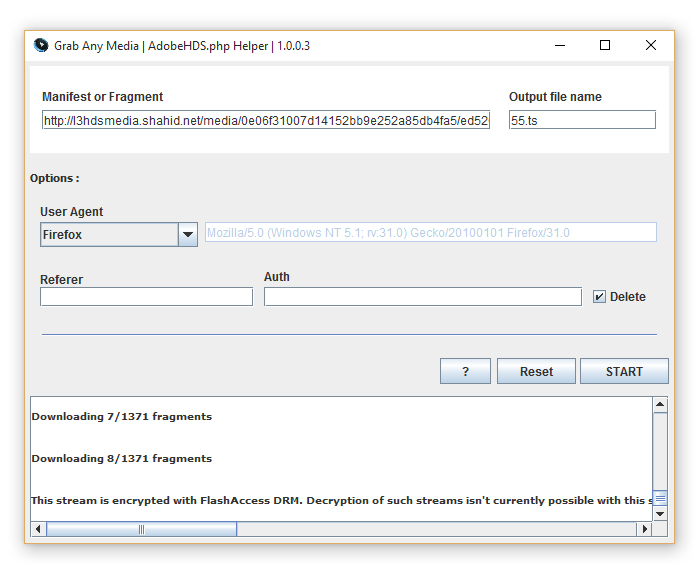Click the vertical scrollbar thumb in log
The width and height of the screenshot is (697, 573).
tap(660, 498)
